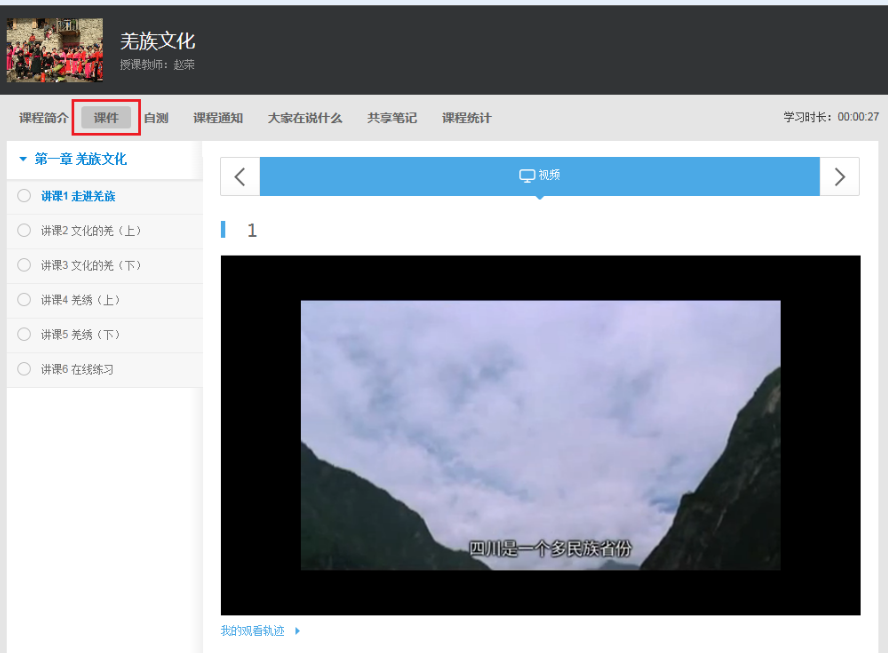Open the 我的观看轨迹 link

coord(253,631)
